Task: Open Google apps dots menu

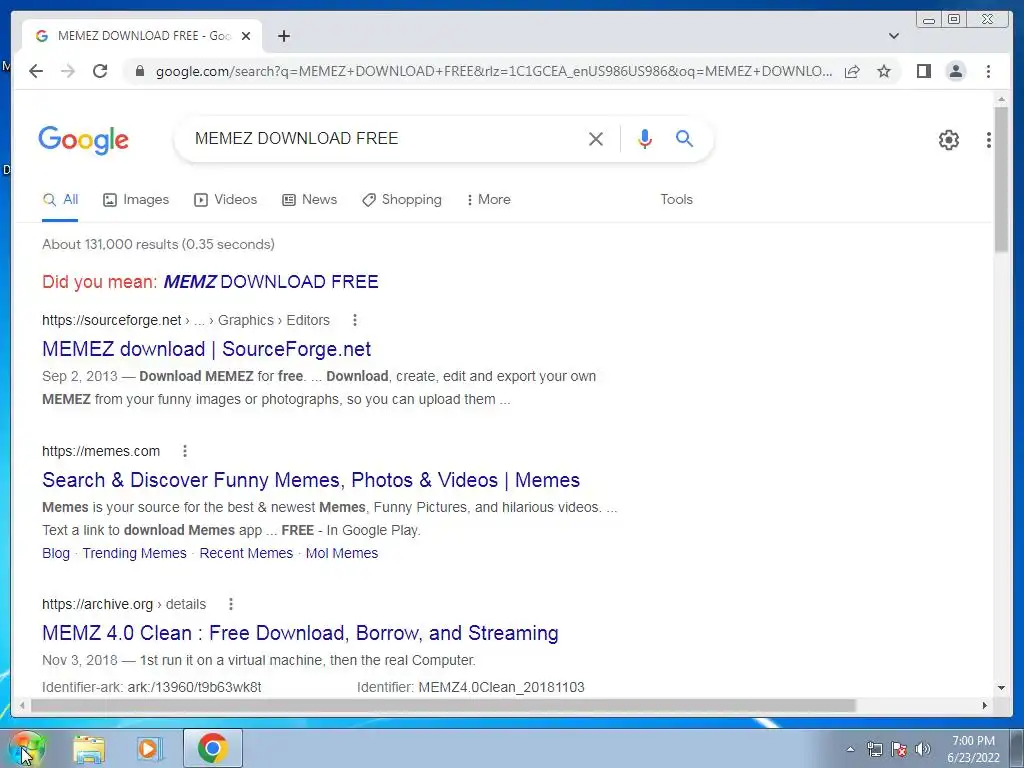Action: coord(989,140)
